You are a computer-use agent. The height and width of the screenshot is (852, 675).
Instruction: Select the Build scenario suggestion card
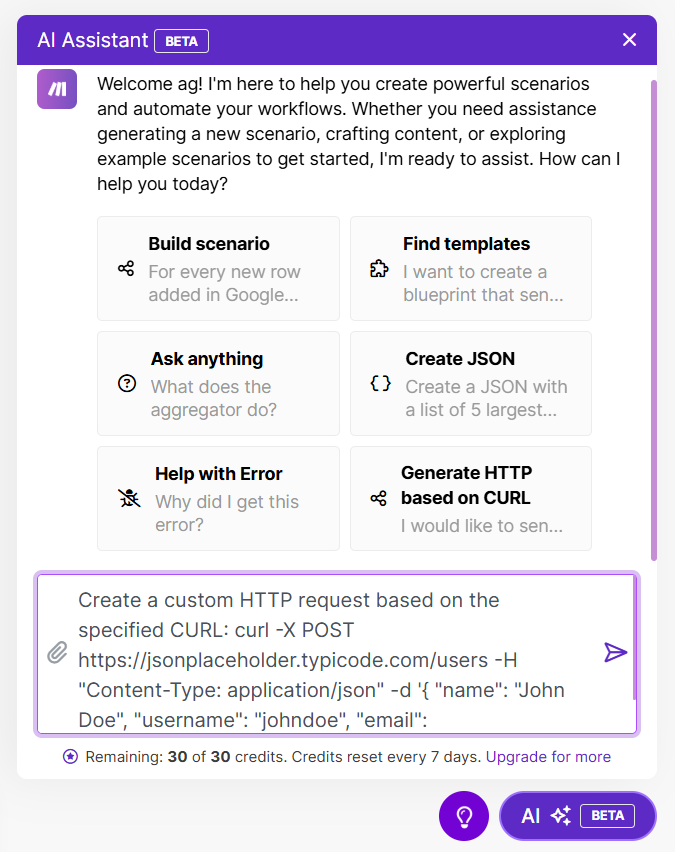tap(218, 269)
